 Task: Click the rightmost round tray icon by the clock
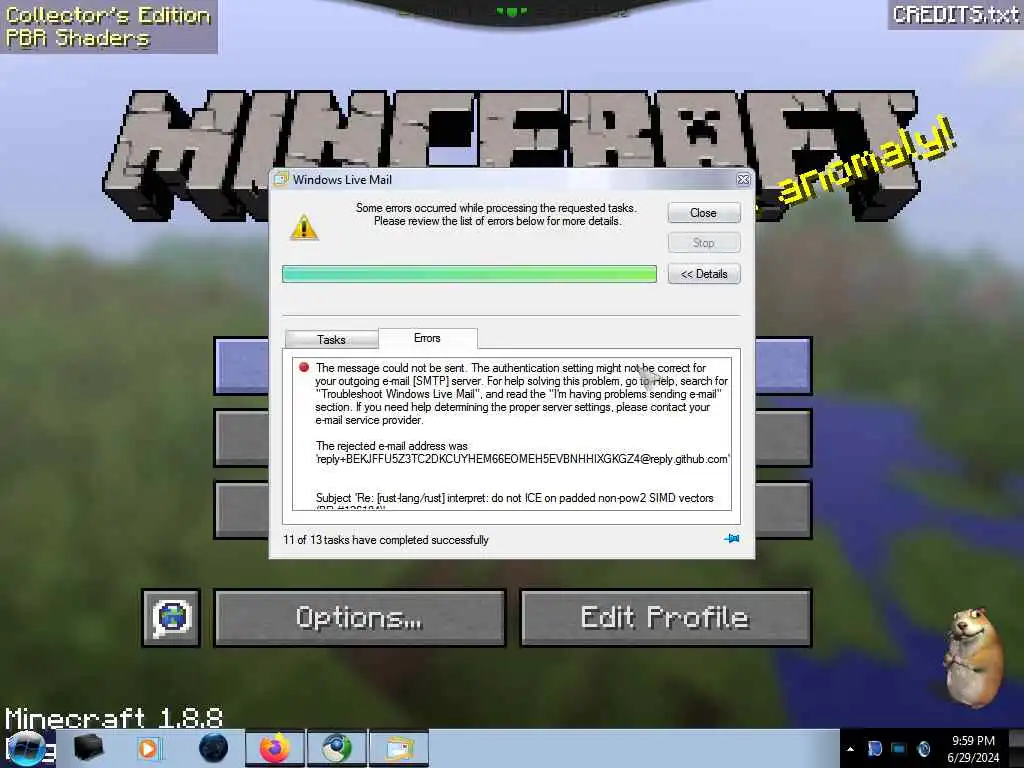click(924, 748)
